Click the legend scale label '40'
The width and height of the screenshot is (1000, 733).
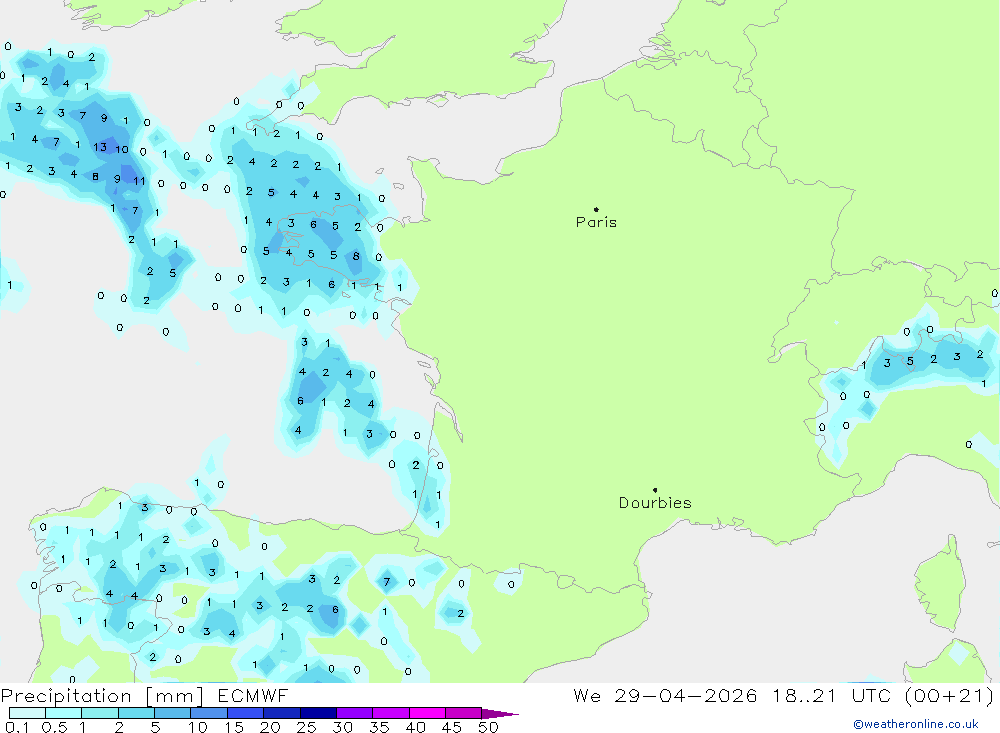coord(415,727)
